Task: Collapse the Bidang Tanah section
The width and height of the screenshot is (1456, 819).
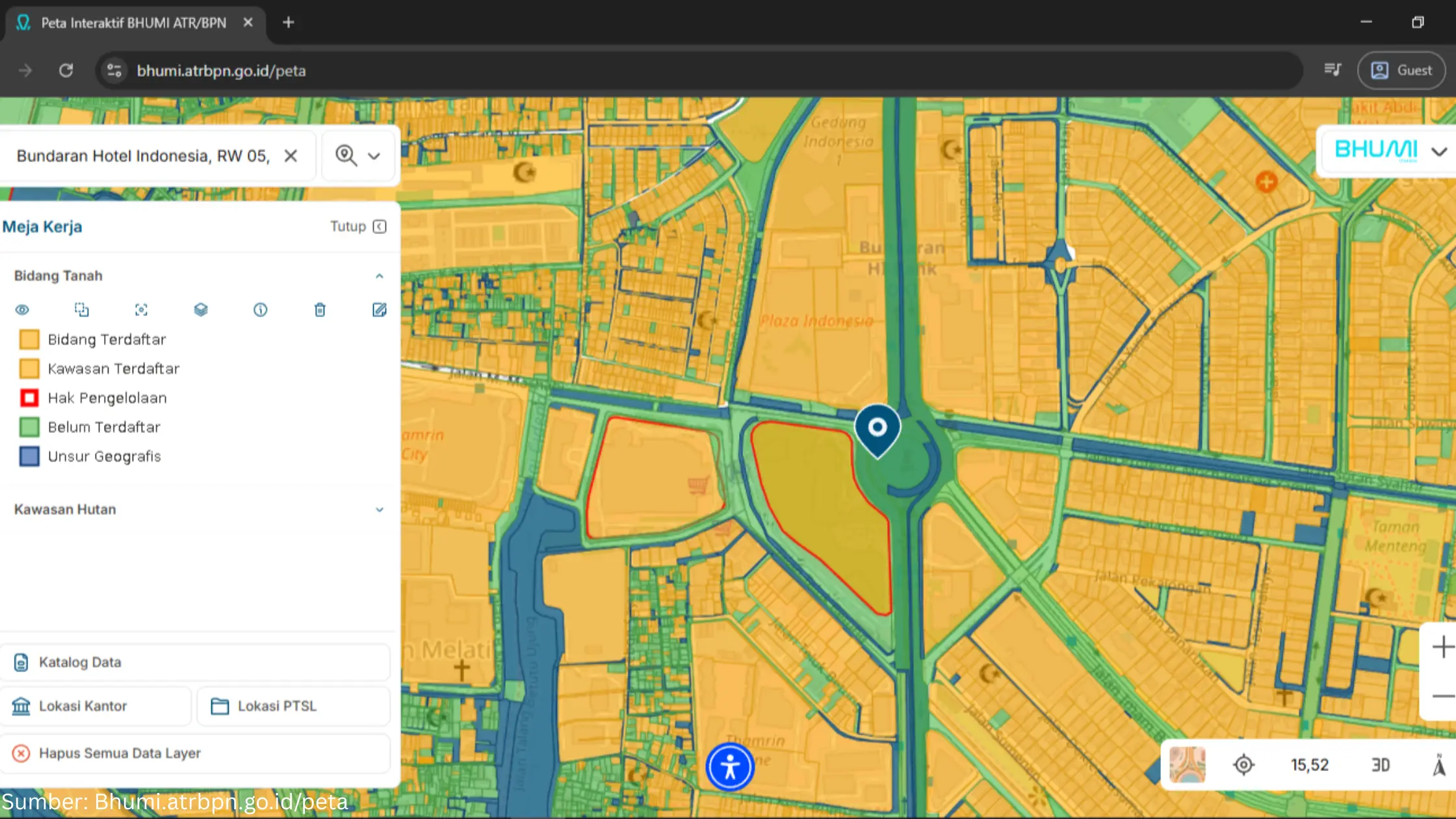Action: (380, 276)
